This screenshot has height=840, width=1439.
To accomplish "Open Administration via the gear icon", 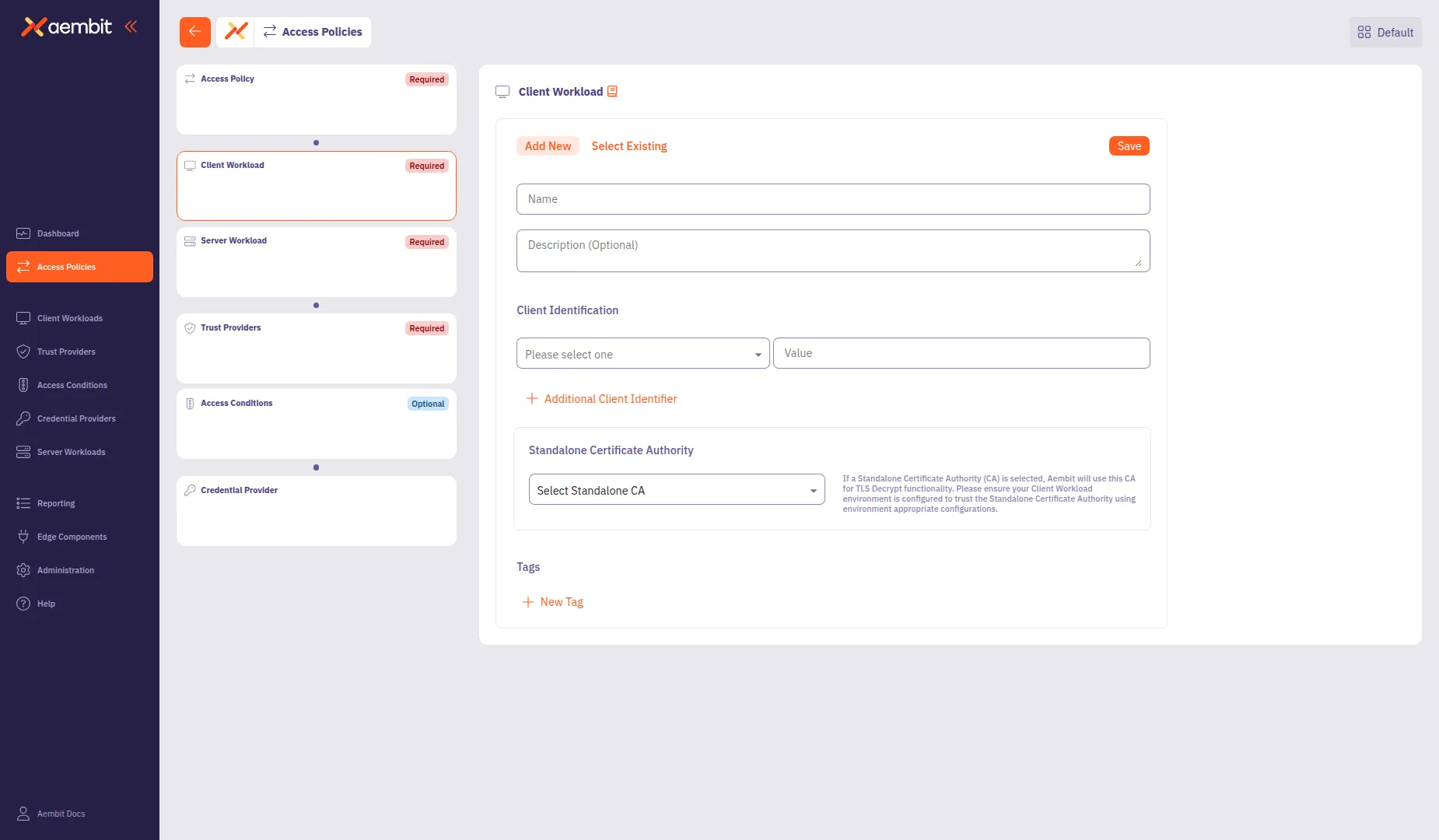I will click(23, 570).
